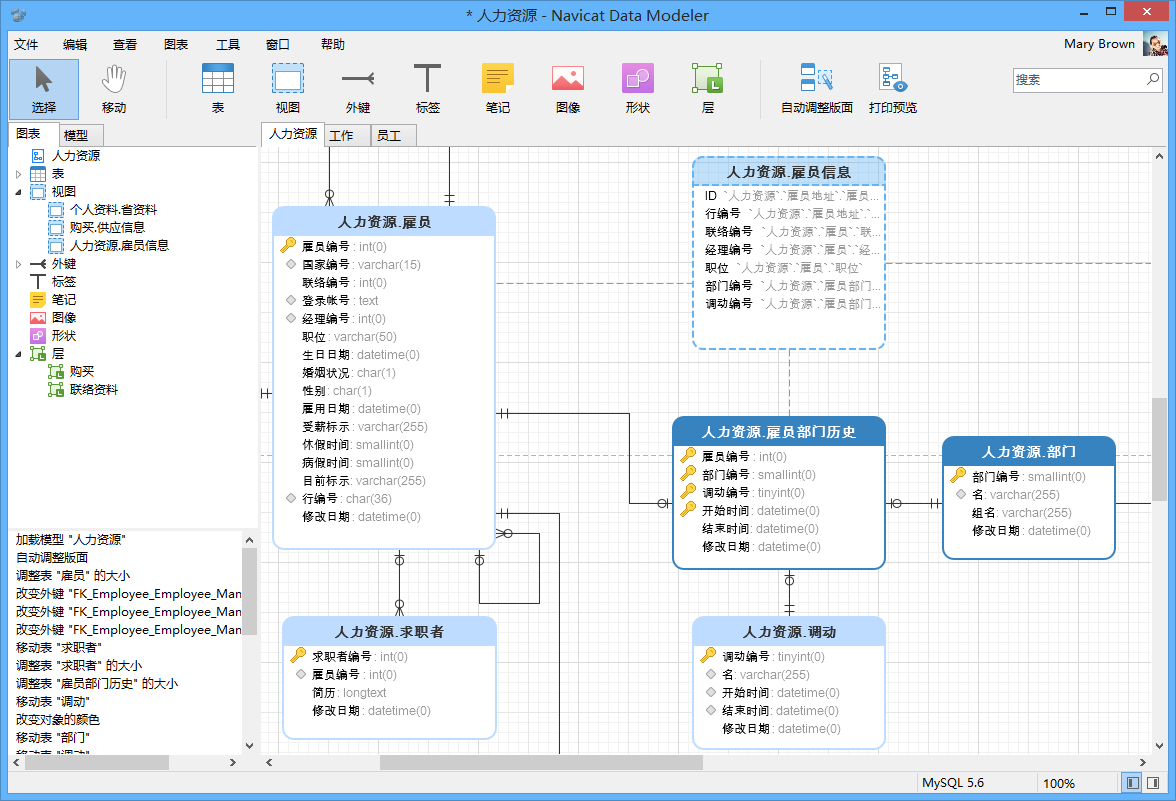Toggle the left pane layout button in status bar
The image size is (1176, 801).
(1132, 782)
